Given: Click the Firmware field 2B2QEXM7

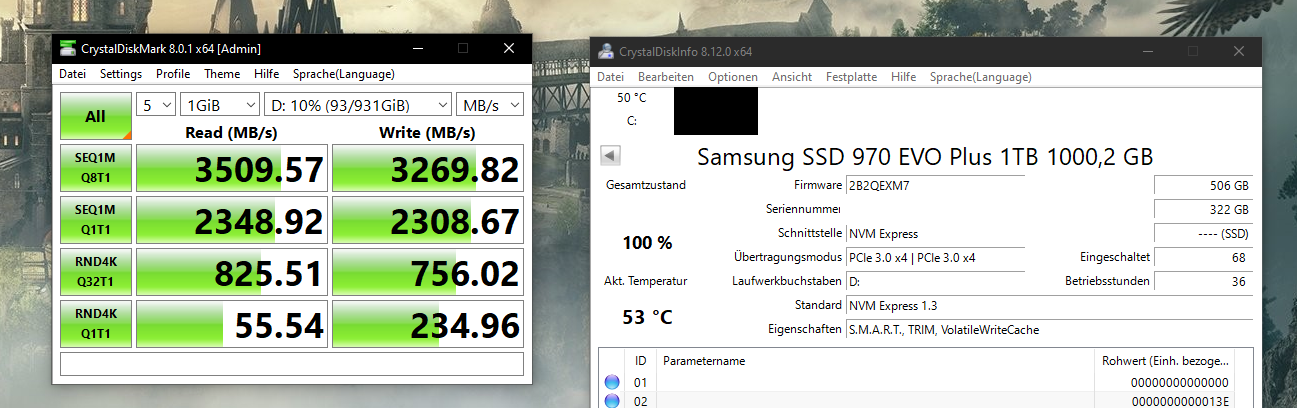Looking at the screenshot, I should (x=934, y=185).
